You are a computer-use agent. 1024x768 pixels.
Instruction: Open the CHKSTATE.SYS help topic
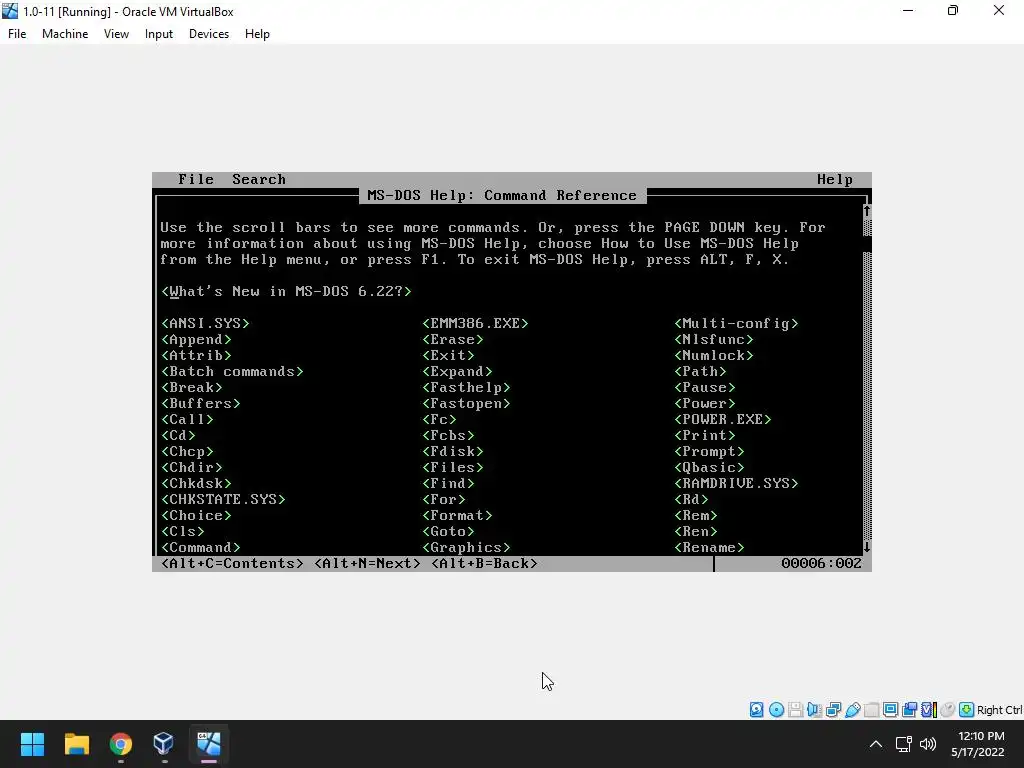223,500
